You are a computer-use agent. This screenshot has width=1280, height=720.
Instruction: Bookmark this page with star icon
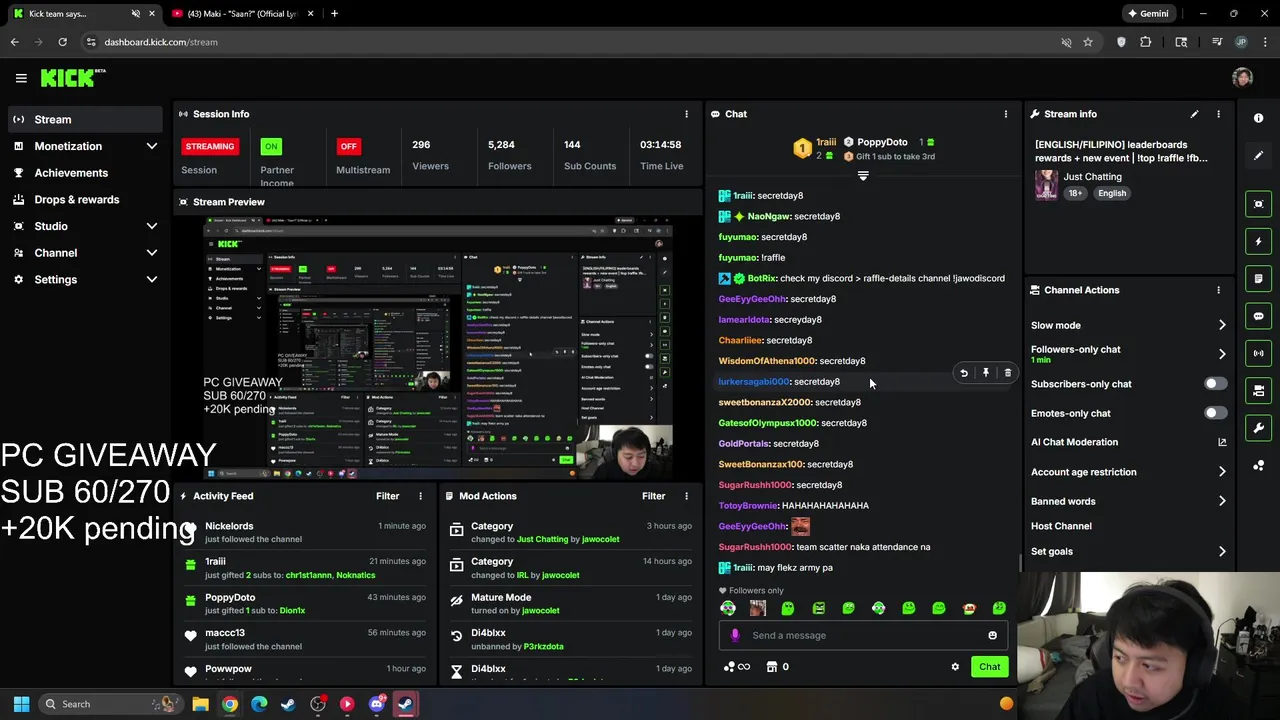pyautogui.click(x=1088, y=42)
